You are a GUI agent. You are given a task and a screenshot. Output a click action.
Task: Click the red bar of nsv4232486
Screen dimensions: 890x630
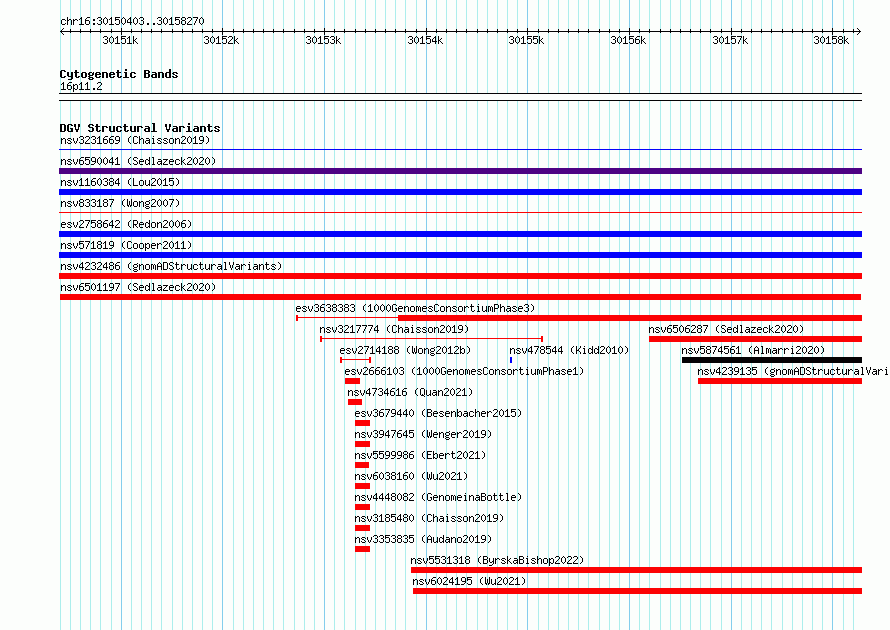tap(460, 276)
